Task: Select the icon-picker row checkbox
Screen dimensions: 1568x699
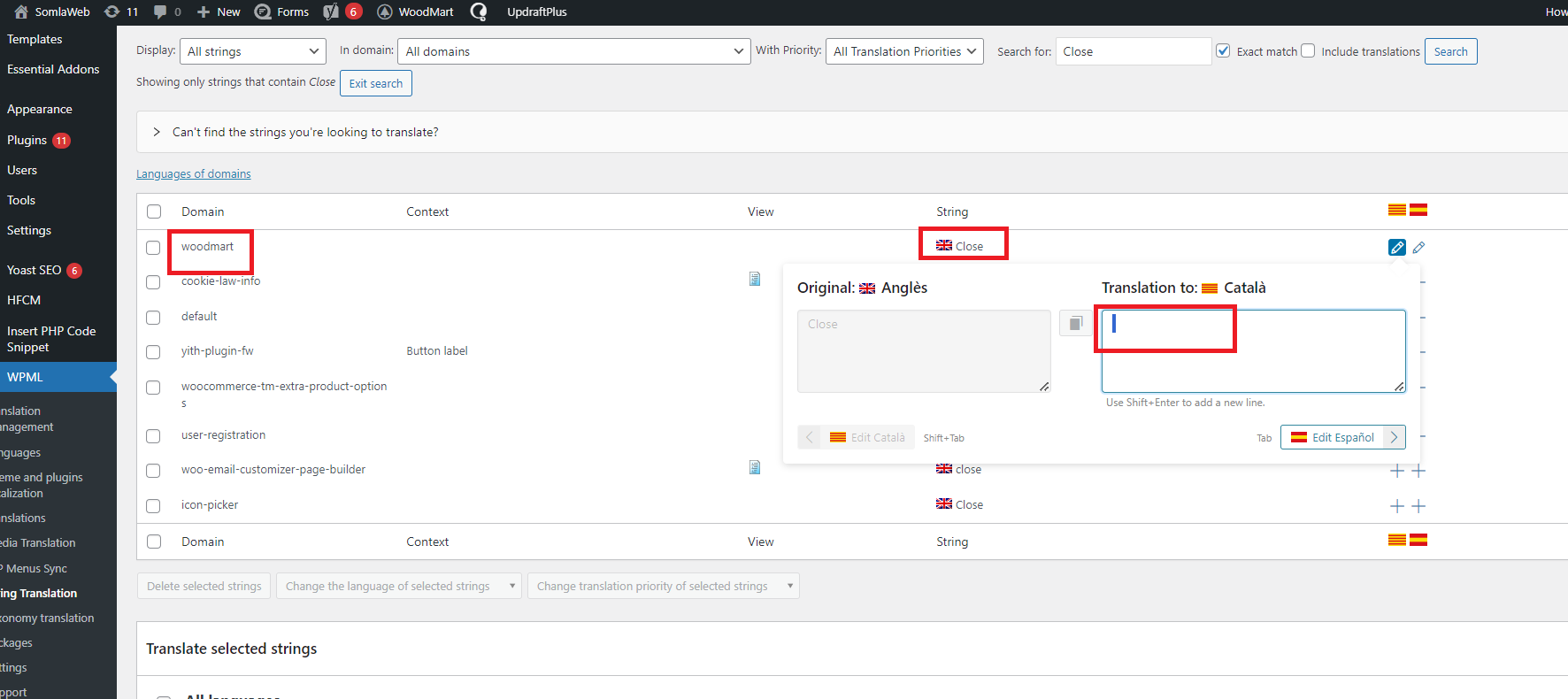Action: tap(153, 506)
